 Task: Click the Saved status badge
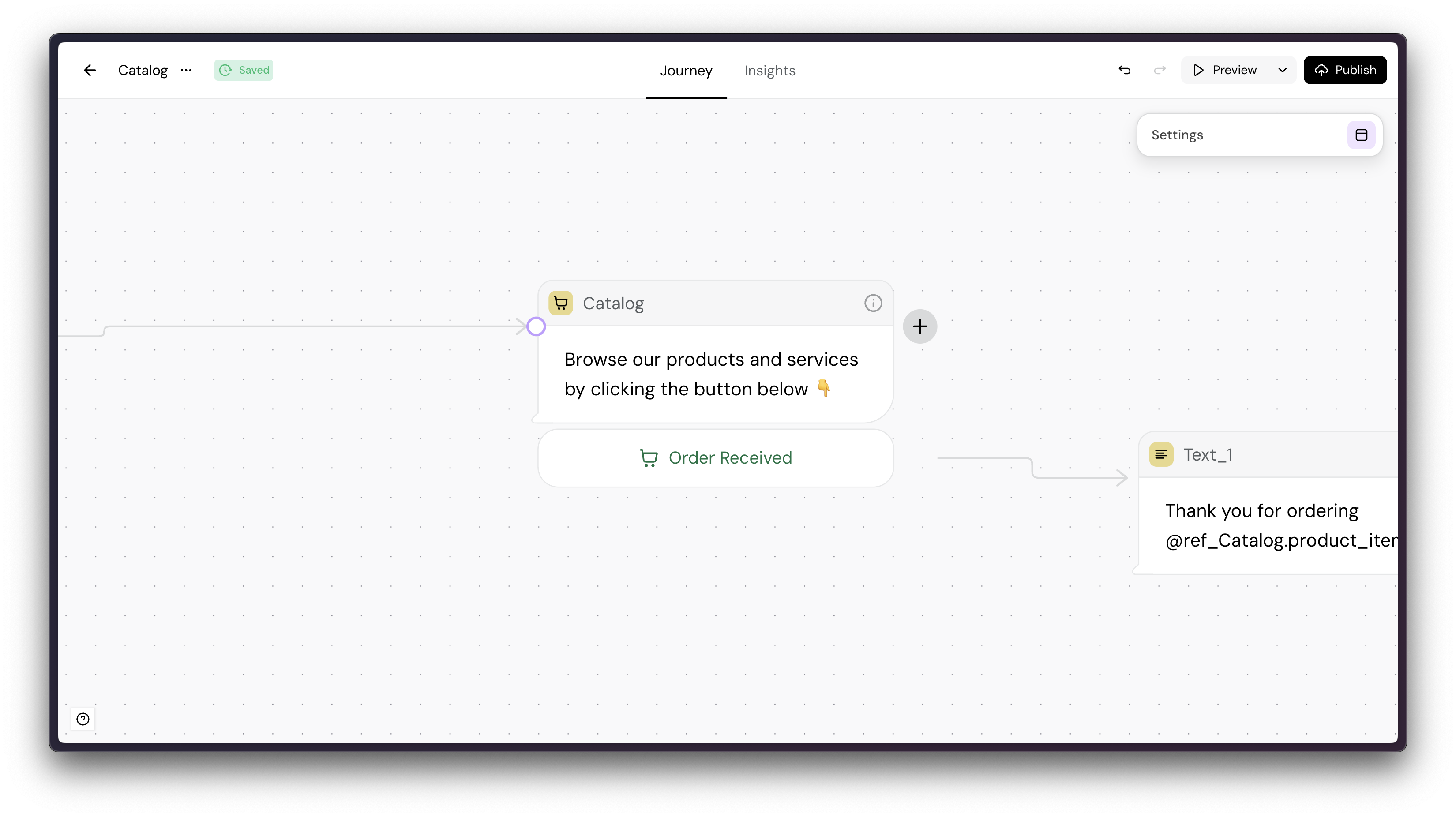[244, 70]
